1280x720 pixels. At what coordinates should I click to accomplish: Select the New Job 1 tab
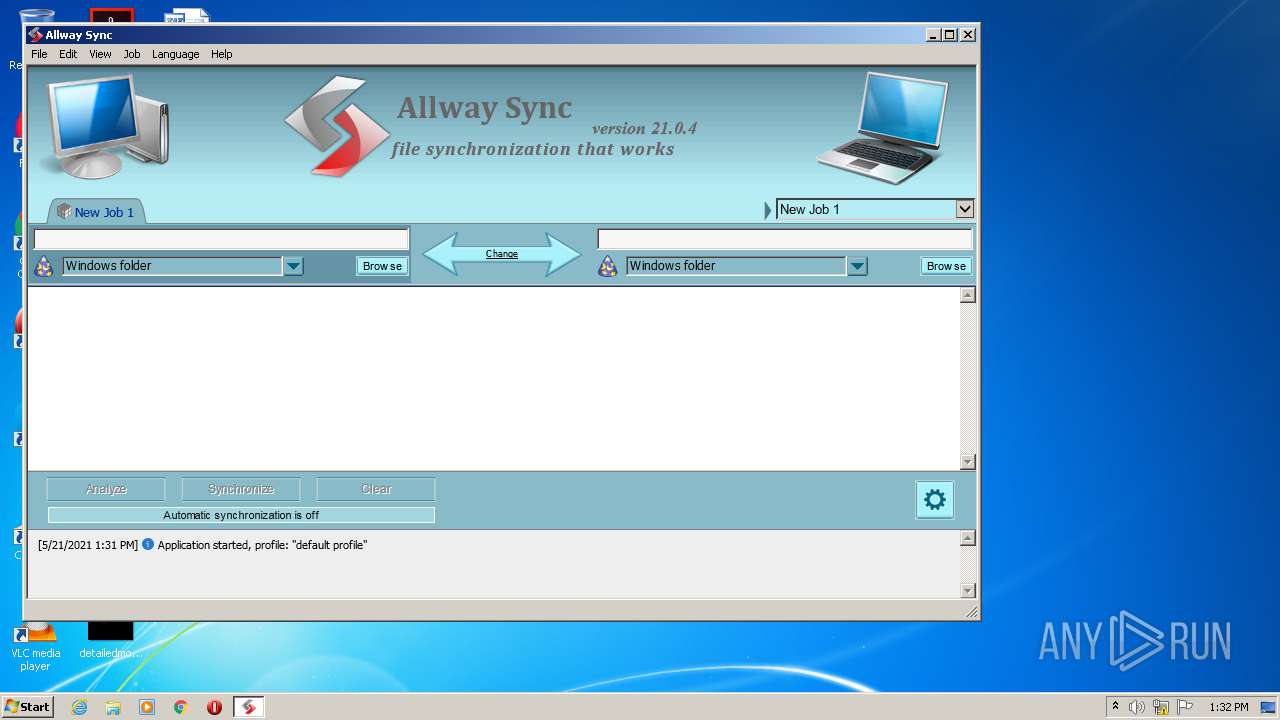pos(96,212)
